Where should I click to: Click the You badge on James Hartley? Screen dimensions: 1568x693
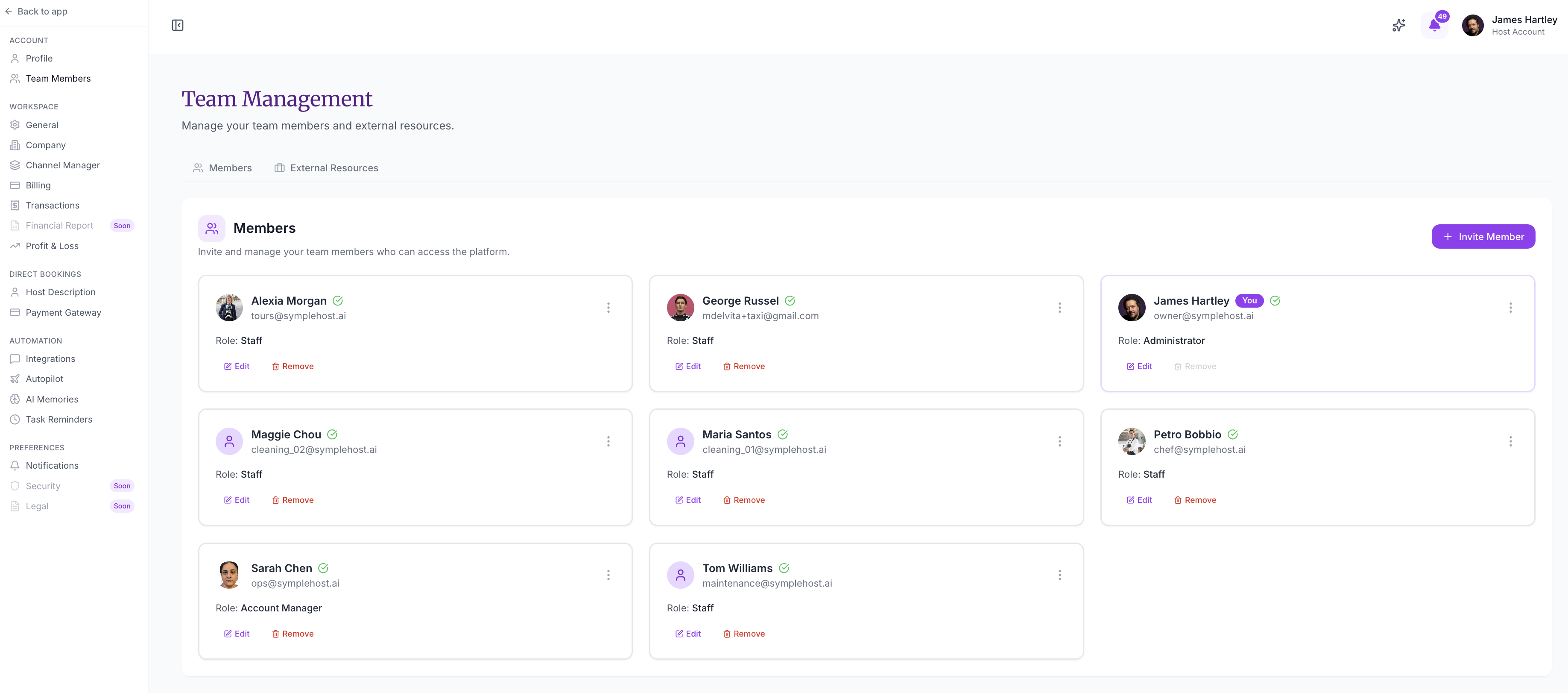1249,301
